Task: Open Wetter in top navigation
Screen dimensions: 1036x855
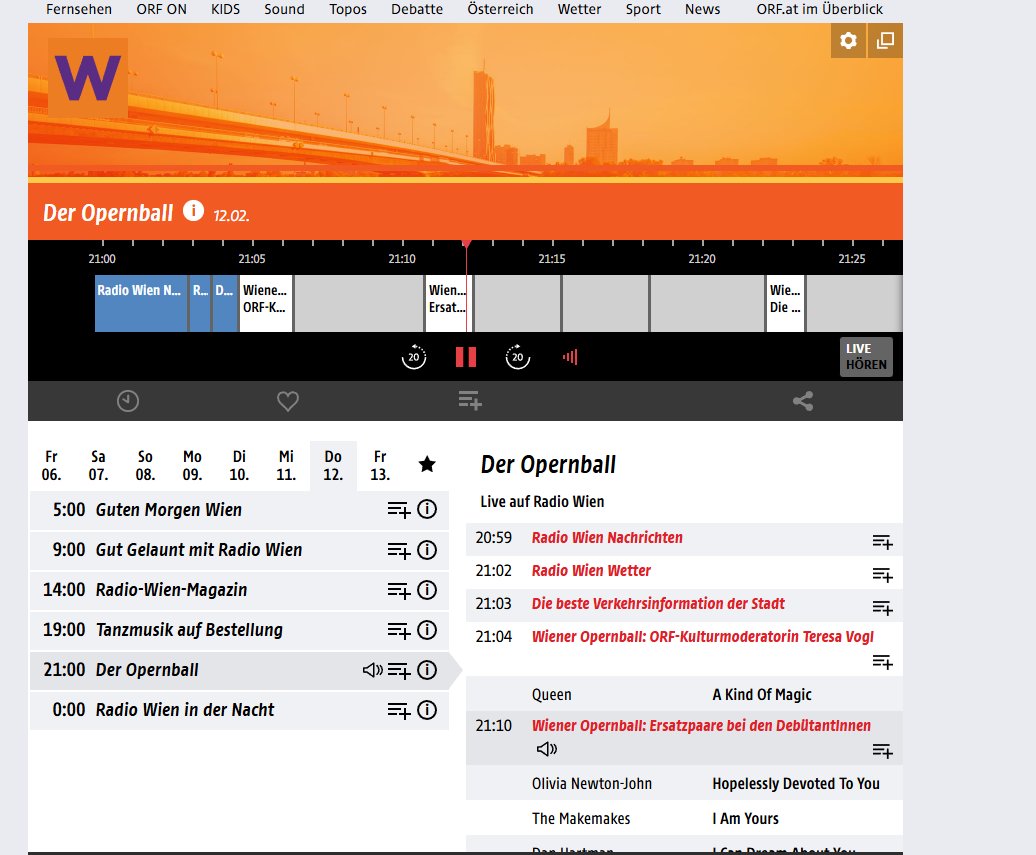Action: click(579, 9)
